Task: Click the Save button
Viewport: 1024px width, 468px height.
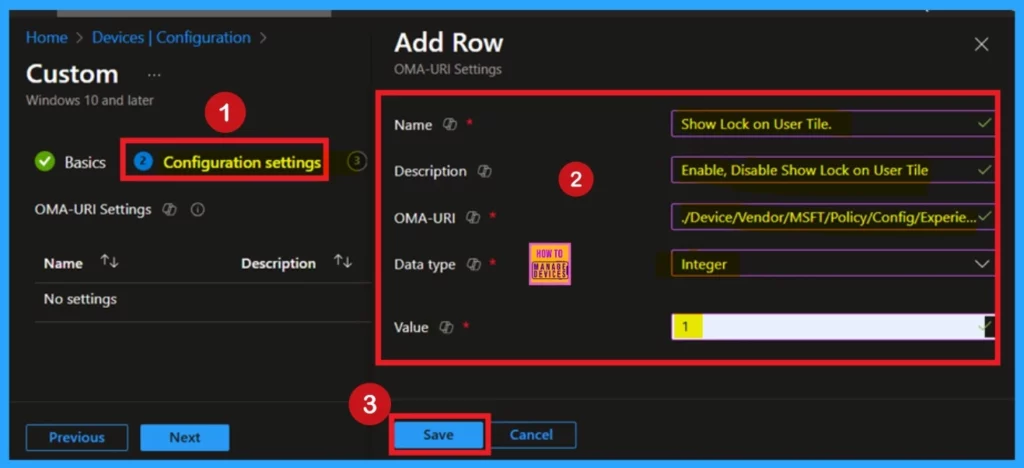Action: [x=438, y=435]
